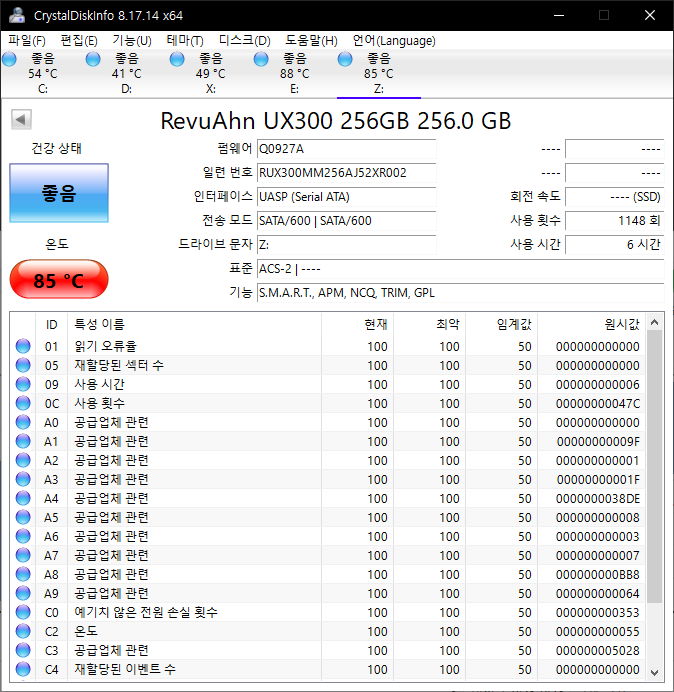674x692 pixels.
Task: Click the status icon for attribute 0C
Action: [x=23, y=403]
